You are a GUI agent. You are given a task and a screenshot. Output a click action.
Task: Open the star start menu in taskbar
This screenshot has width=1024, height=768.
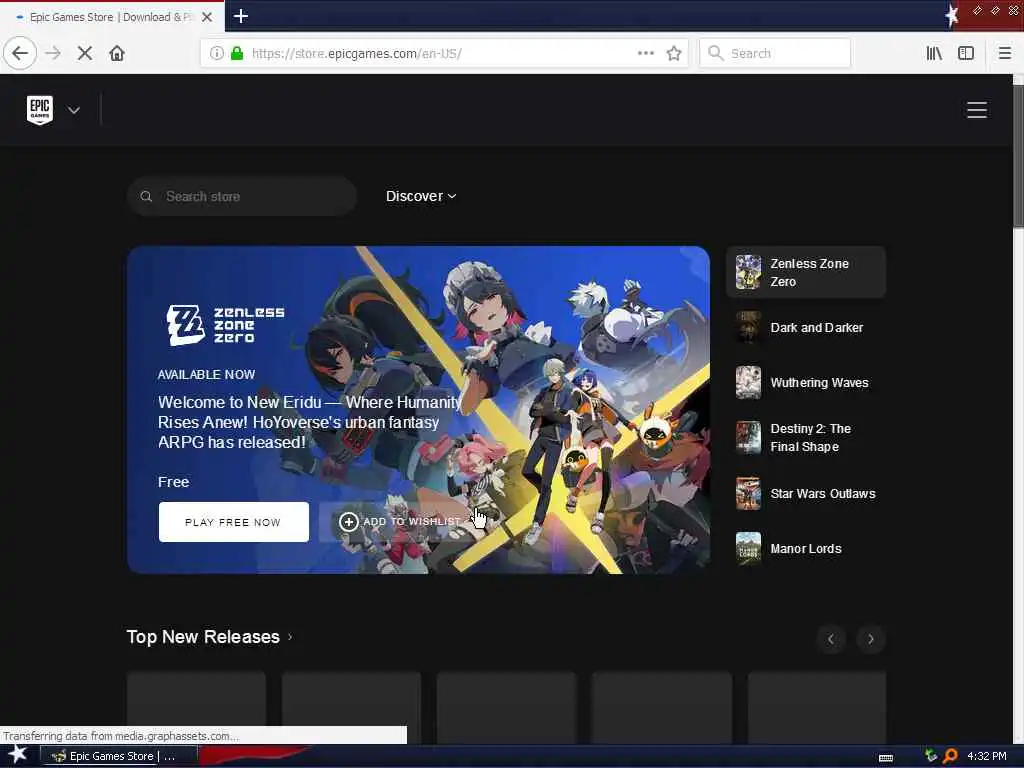pyautogui.click(x=18, y=755)
